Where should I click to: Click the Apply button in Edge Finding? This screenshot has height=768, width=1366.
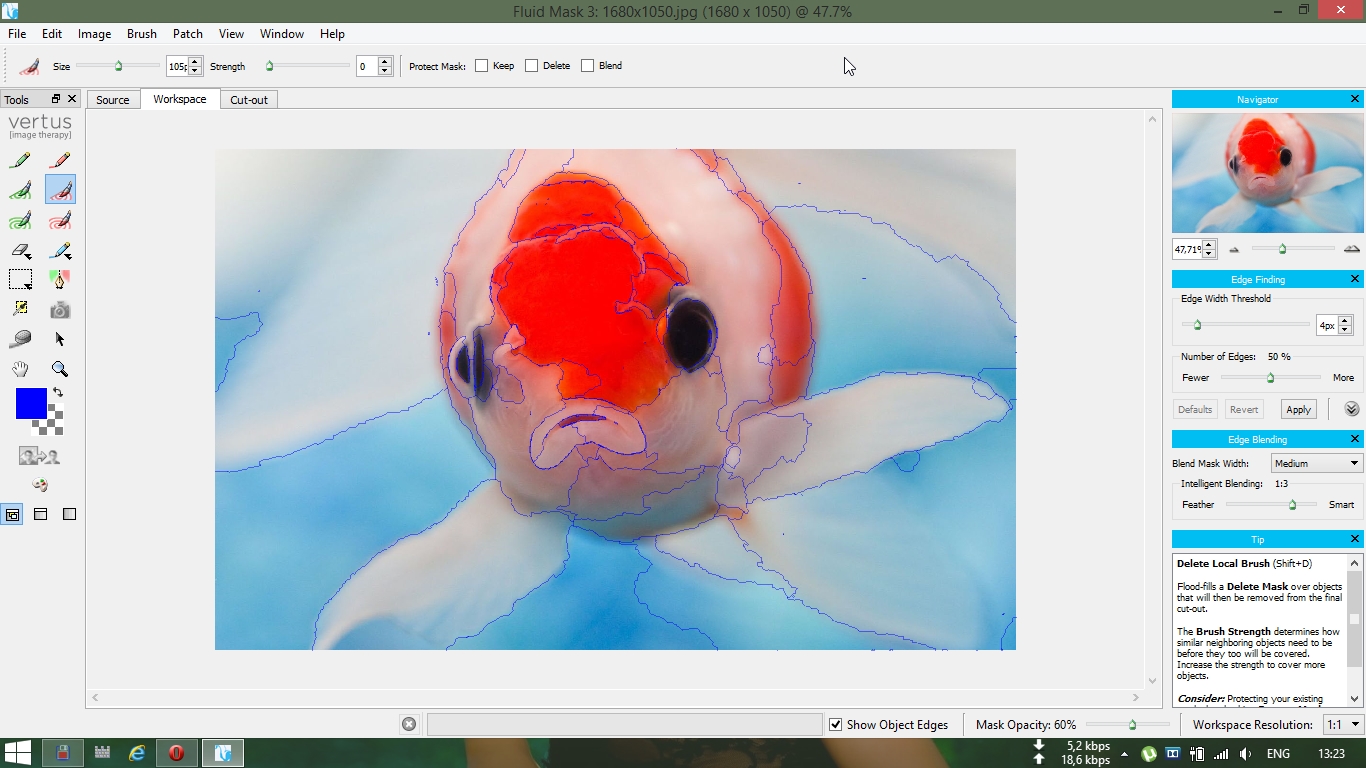point(1298,409)
